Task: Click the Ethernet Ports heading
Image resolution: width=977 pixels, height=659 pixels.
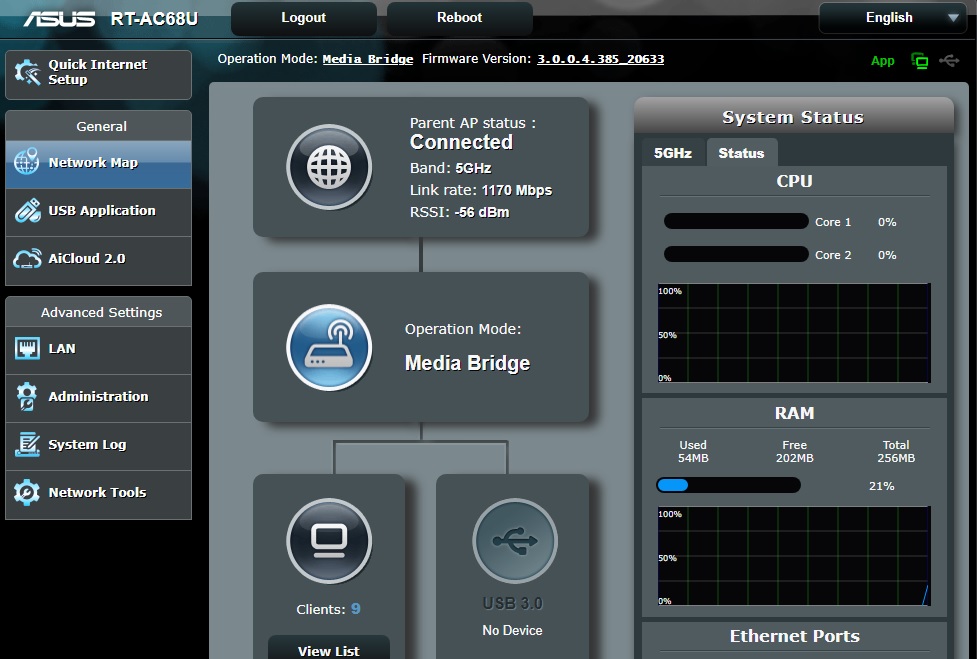Action: click(794, 636)
